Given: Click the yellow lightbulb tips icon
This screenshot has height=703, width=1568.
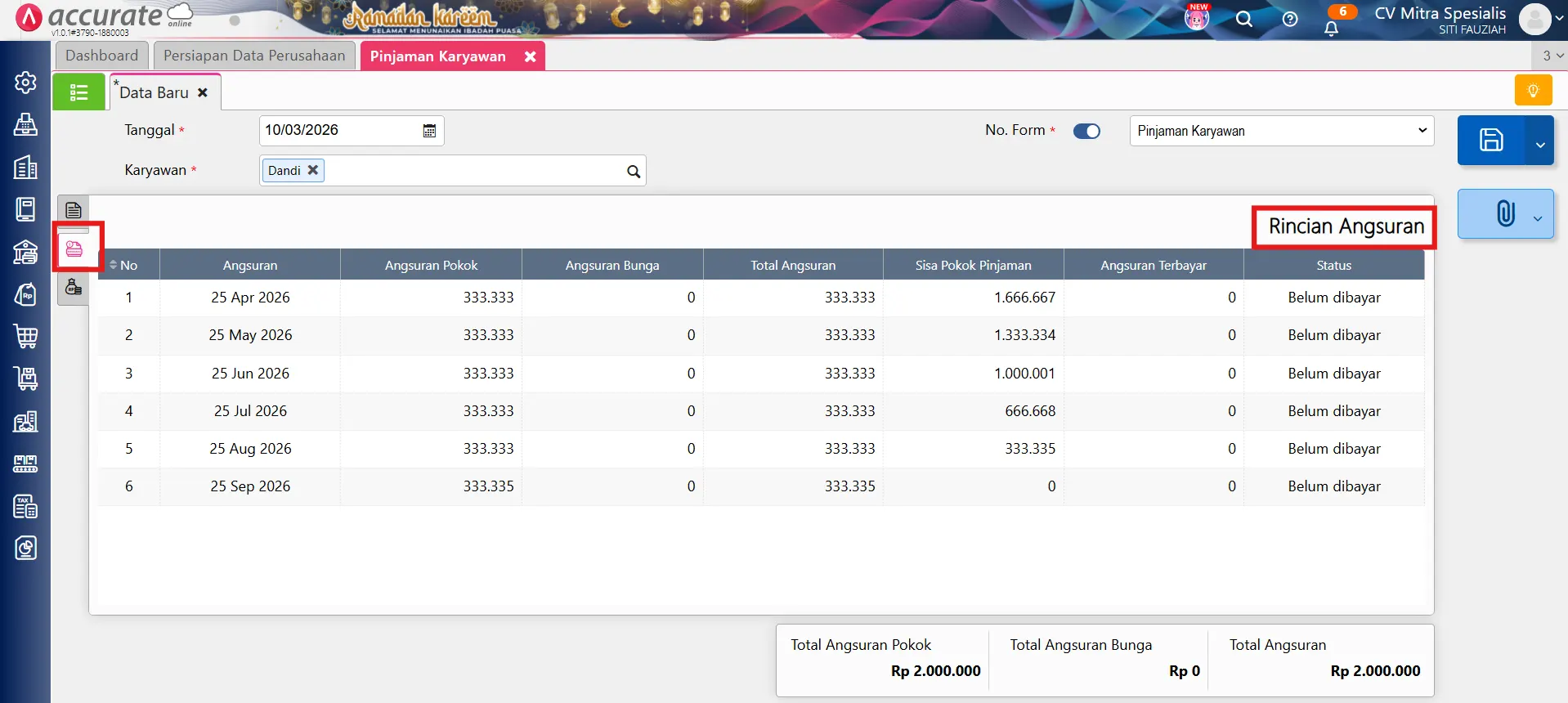Looking at the screenshot, I should pyautogui.click(x=1533, y=90).
